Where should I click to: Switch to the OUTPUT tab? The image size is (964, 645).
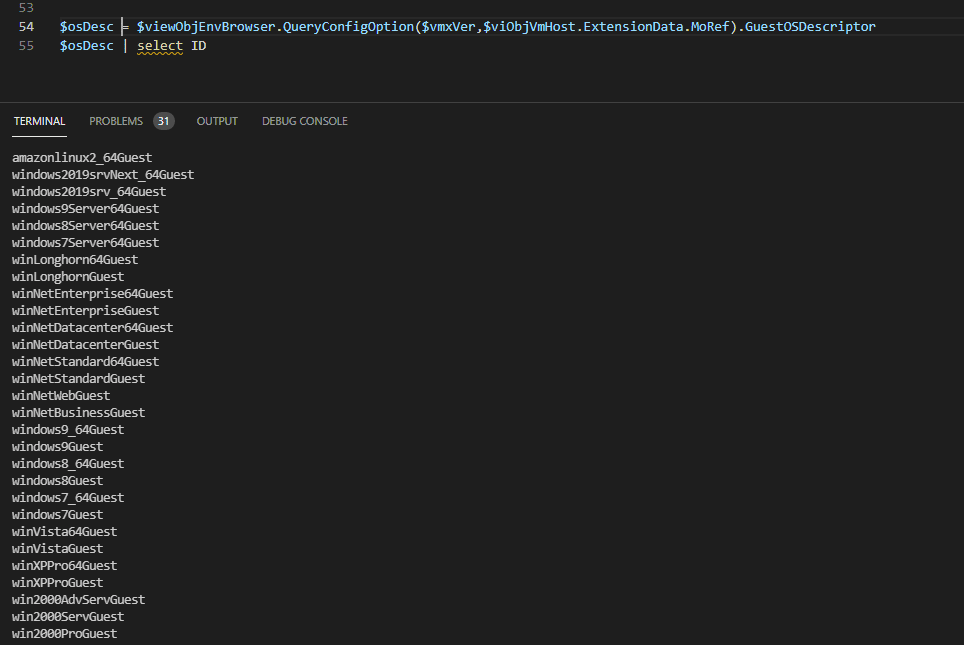click(x=217, y=121)
